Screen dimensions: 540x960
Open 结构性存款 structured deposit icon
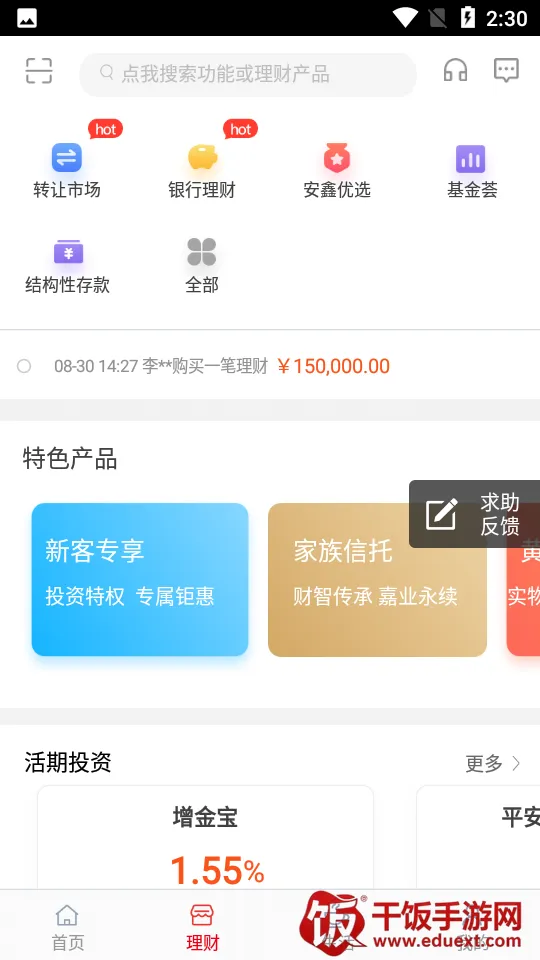pos(68,252)
